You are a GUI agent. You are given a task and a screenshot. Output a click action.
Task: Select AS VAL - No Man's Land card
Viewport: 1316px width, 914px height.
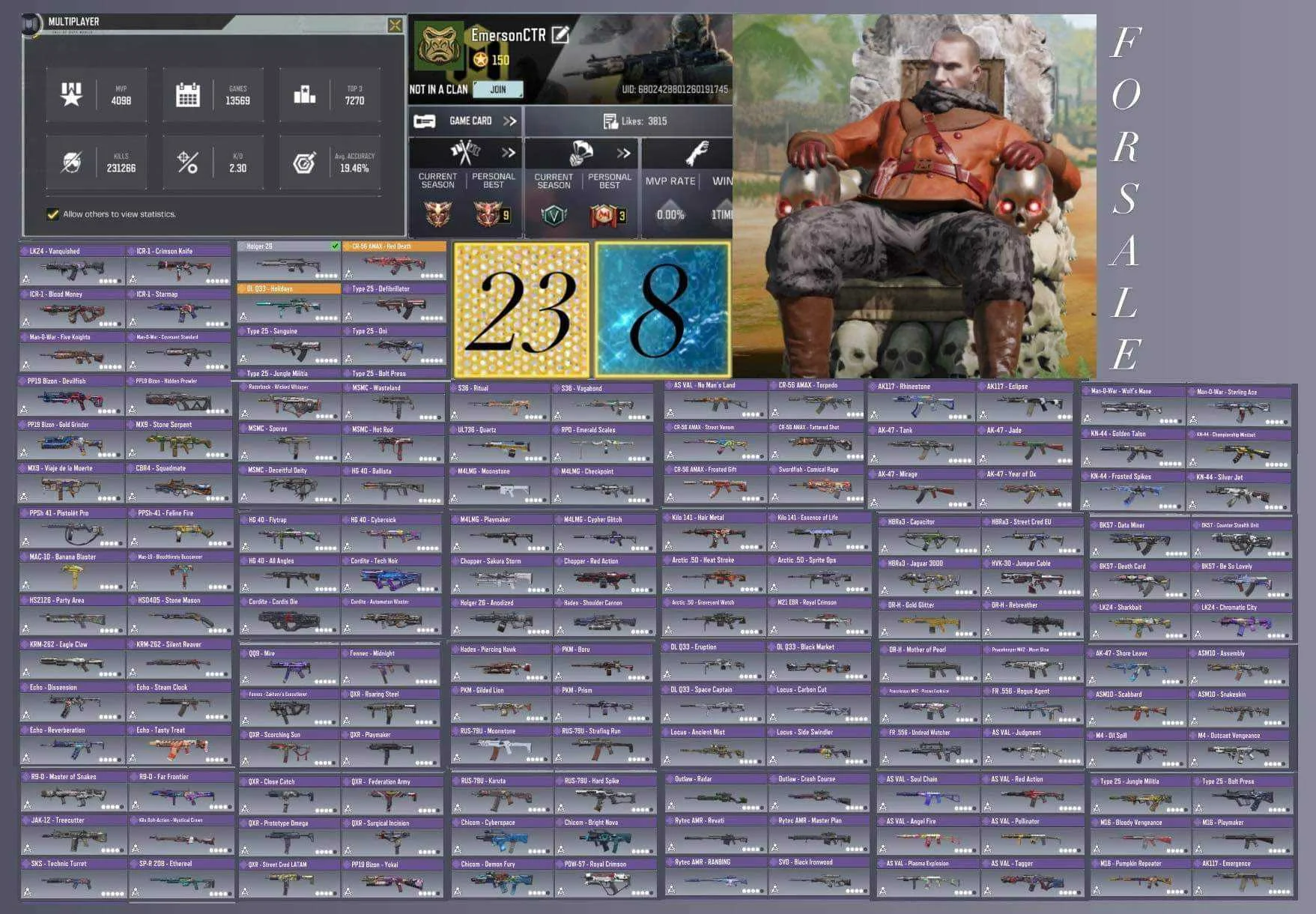(715, 401)
